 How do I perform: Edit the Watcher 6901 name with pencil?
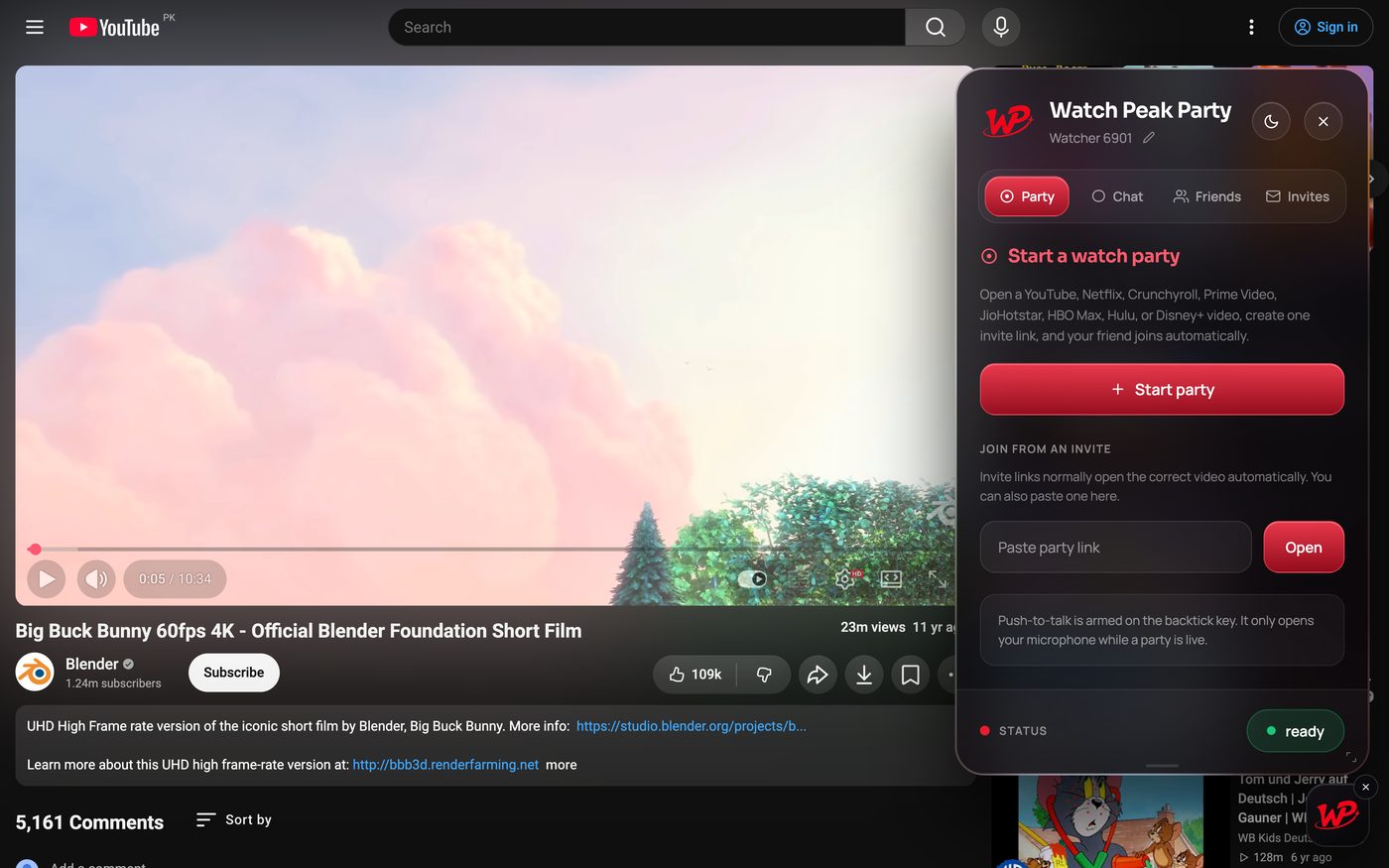point(1149,138)
